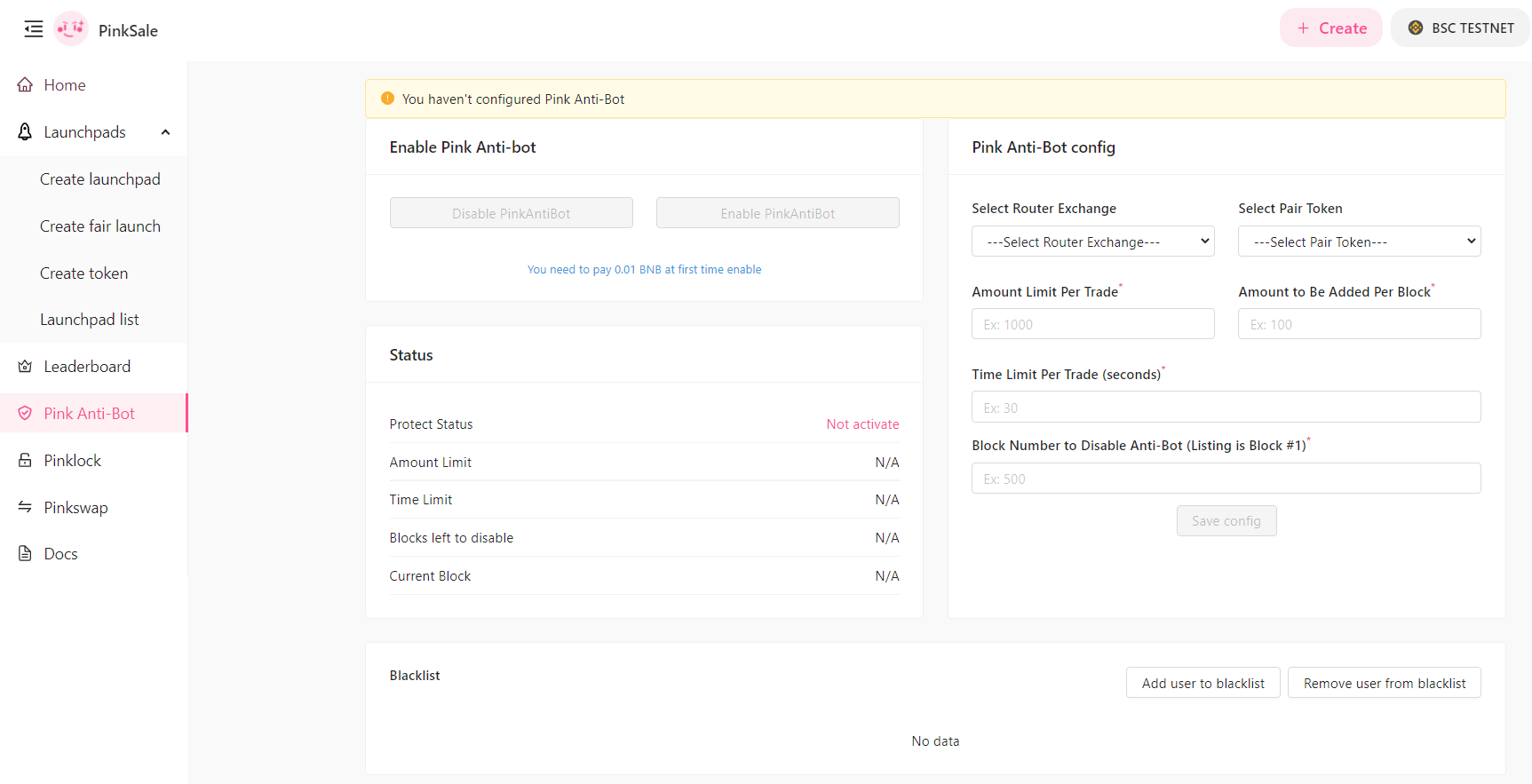Click the Pink Anti-Bot shield icon
Viewport: 1532px width, 784px height.
(25, 414)
